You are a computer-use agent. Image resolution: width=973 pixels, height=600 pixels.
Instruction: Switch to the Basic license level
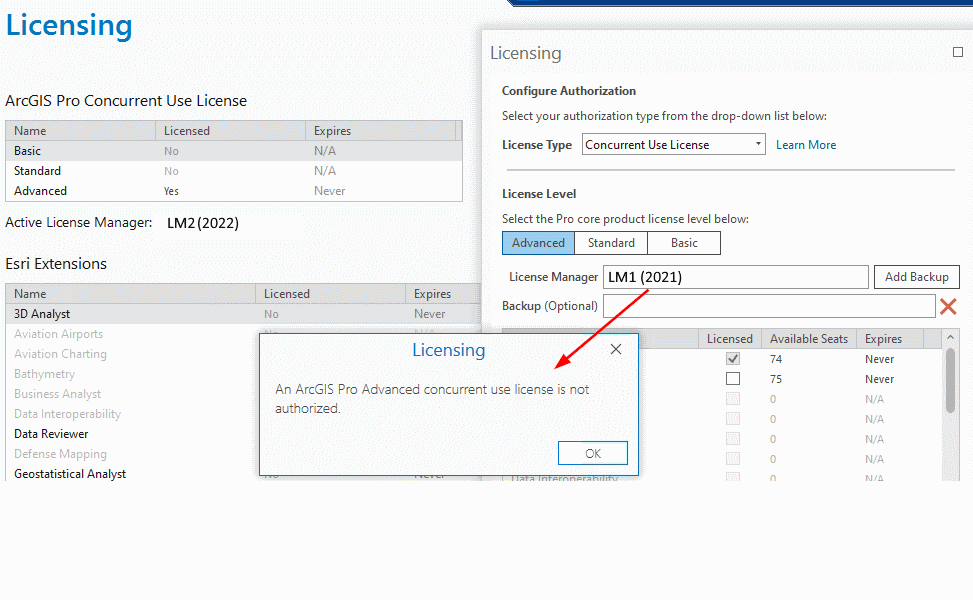[683, 242]
